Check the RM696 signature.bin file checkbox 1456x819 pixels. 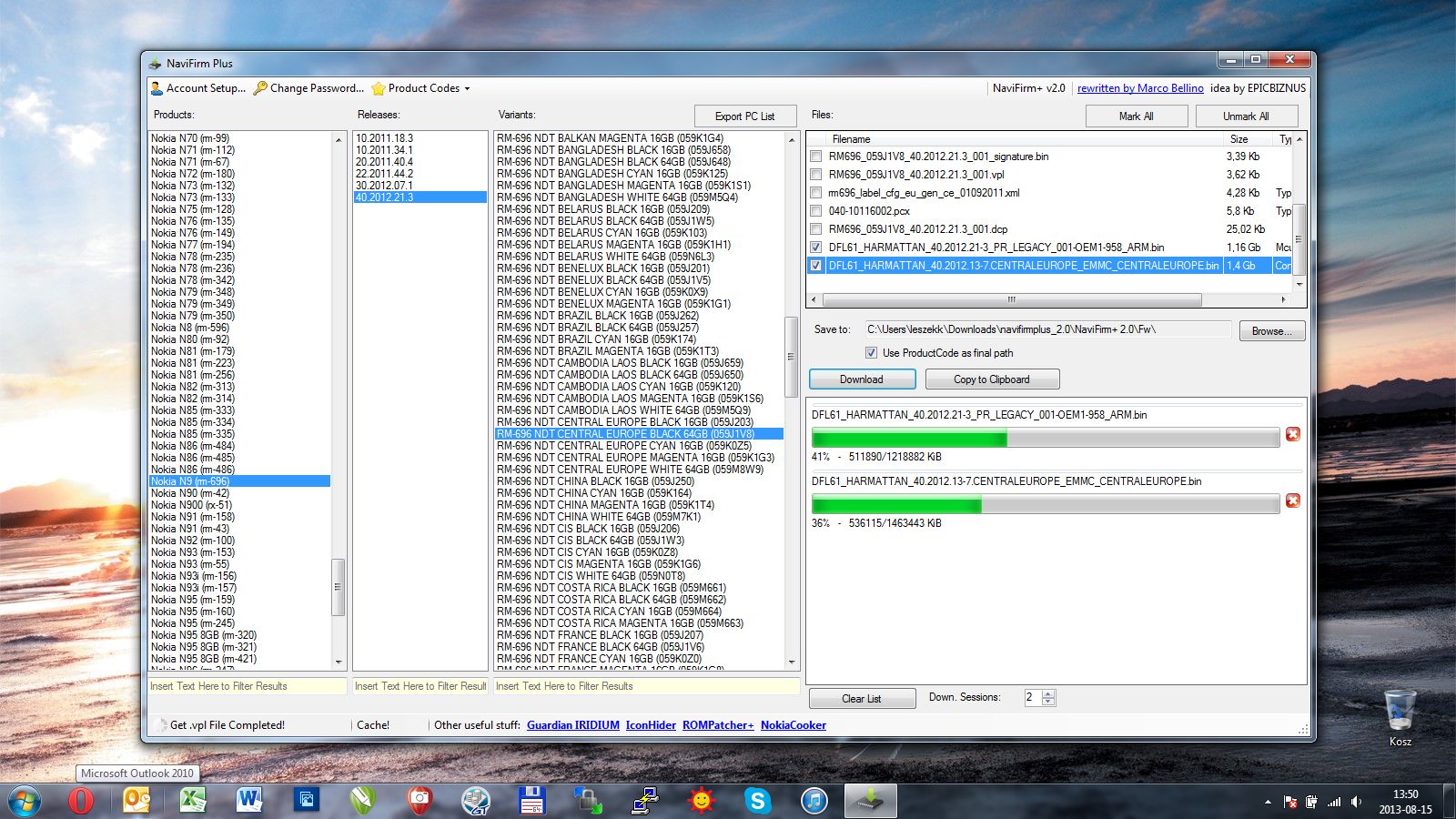click(816, 157)
